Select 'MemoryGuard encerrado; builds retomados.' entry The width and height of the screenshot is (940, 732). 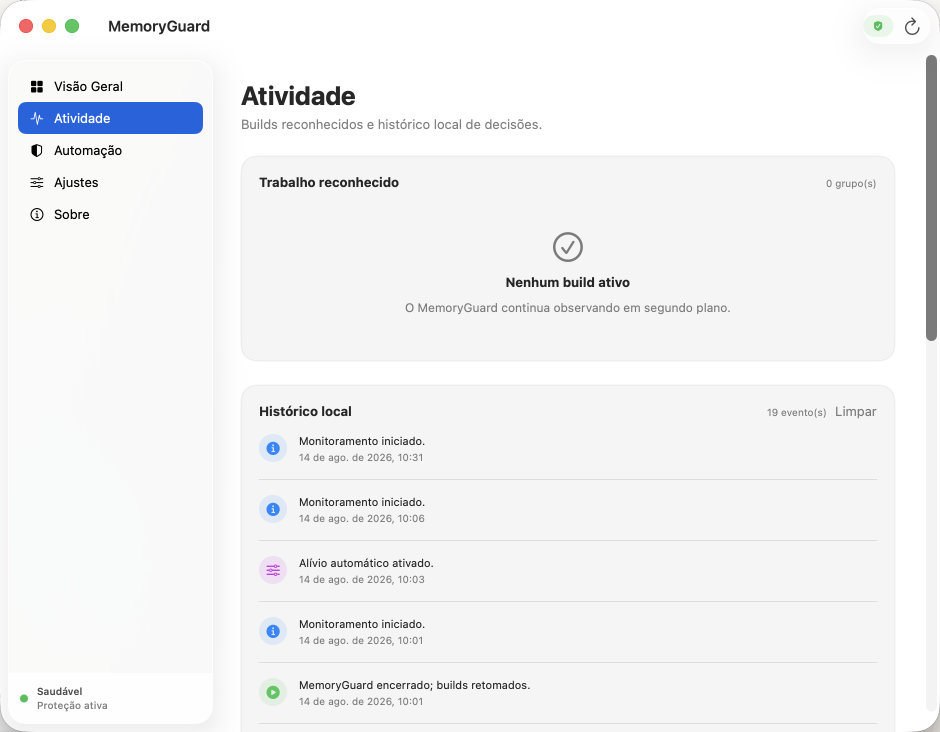[x=568, y=693]
